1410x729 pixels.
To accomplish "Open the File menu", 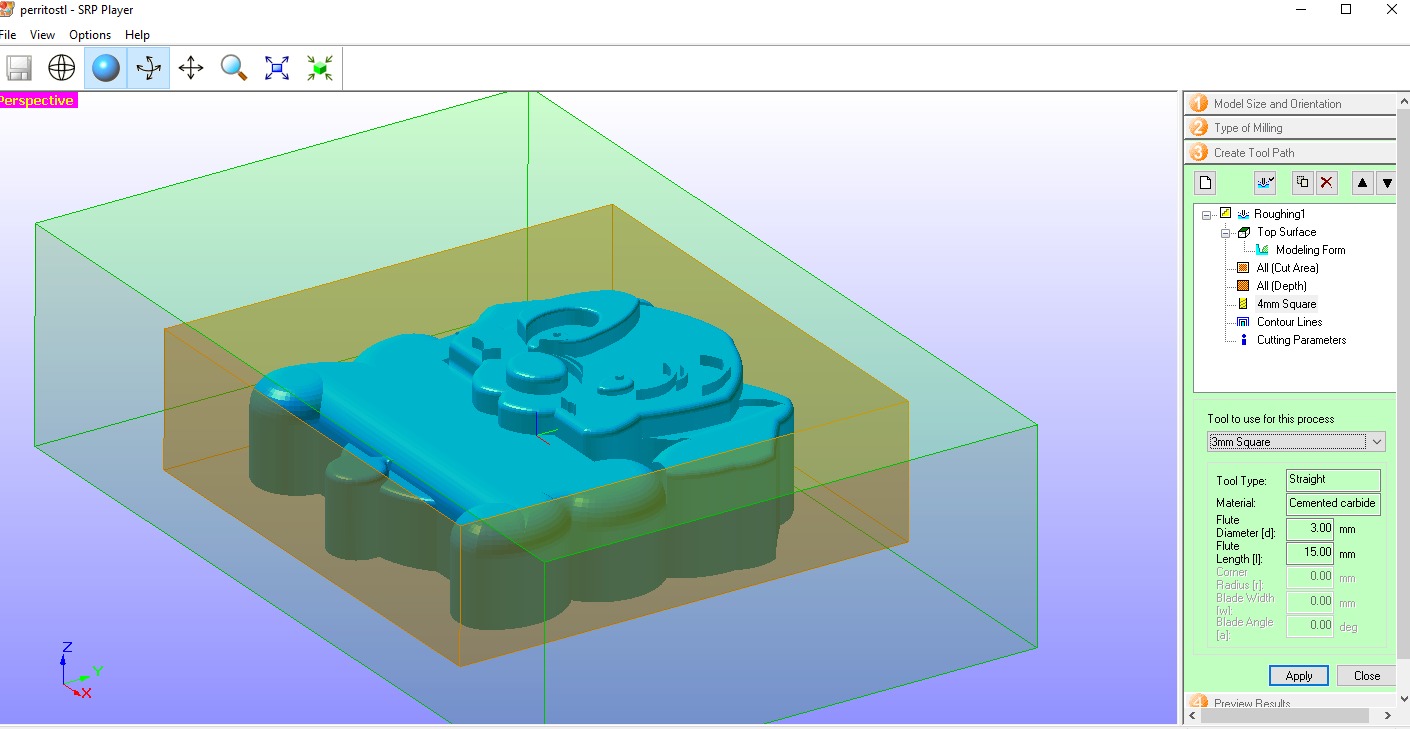I will pyautogui.click(x=8, y=35).
